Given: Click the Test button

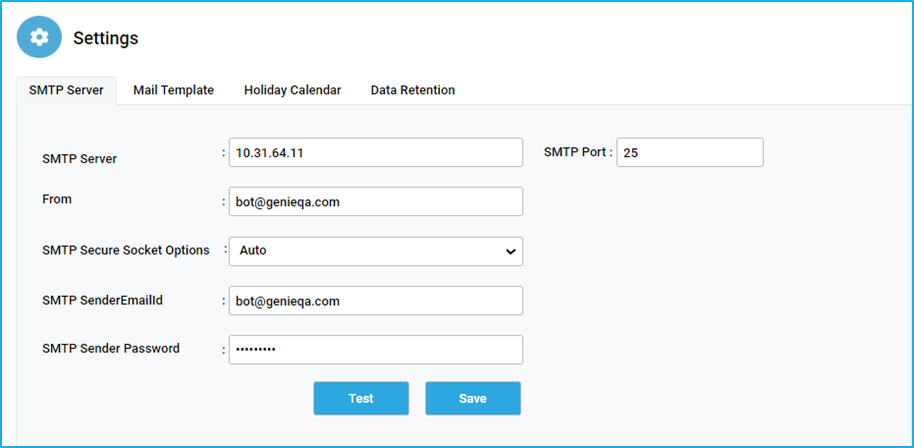Looking at the screenshot, I should point(361,398).
